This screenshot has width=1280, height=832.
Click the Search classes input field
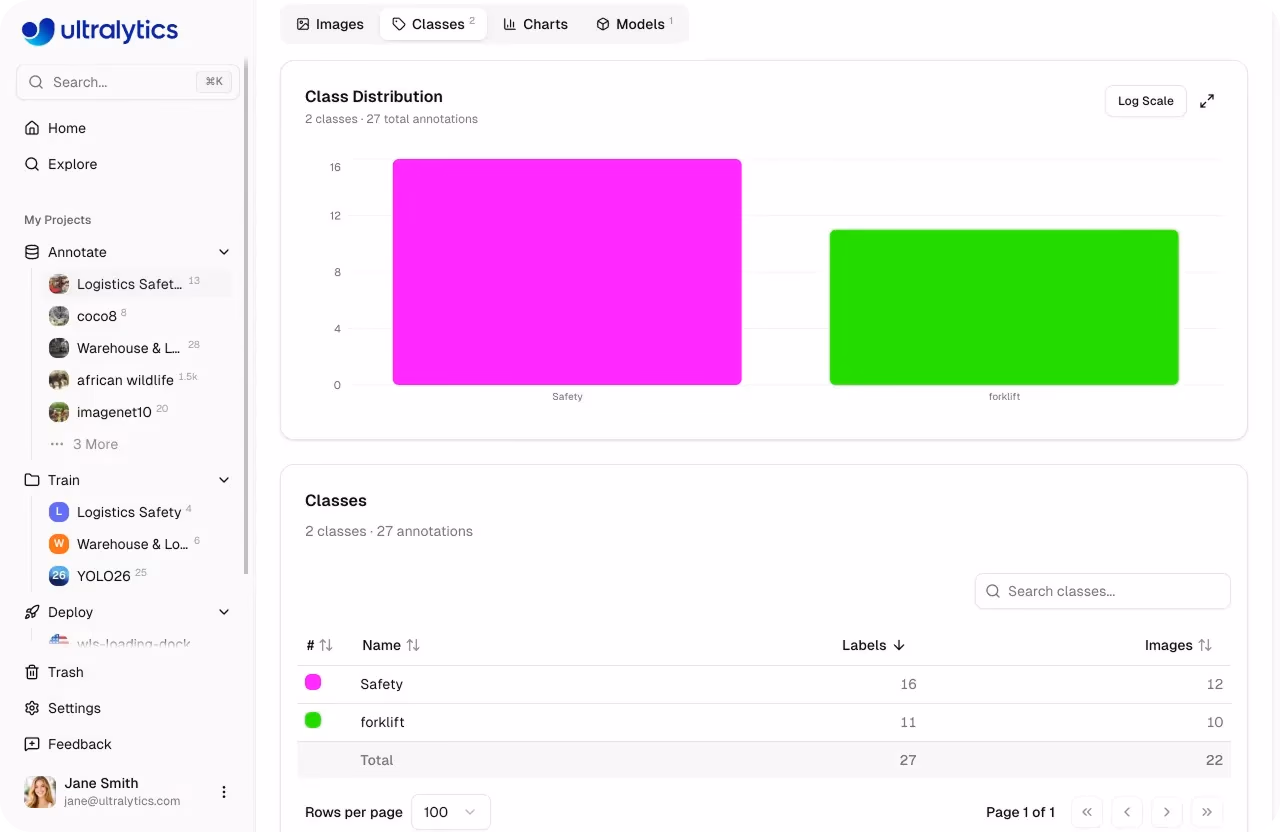1103,591
